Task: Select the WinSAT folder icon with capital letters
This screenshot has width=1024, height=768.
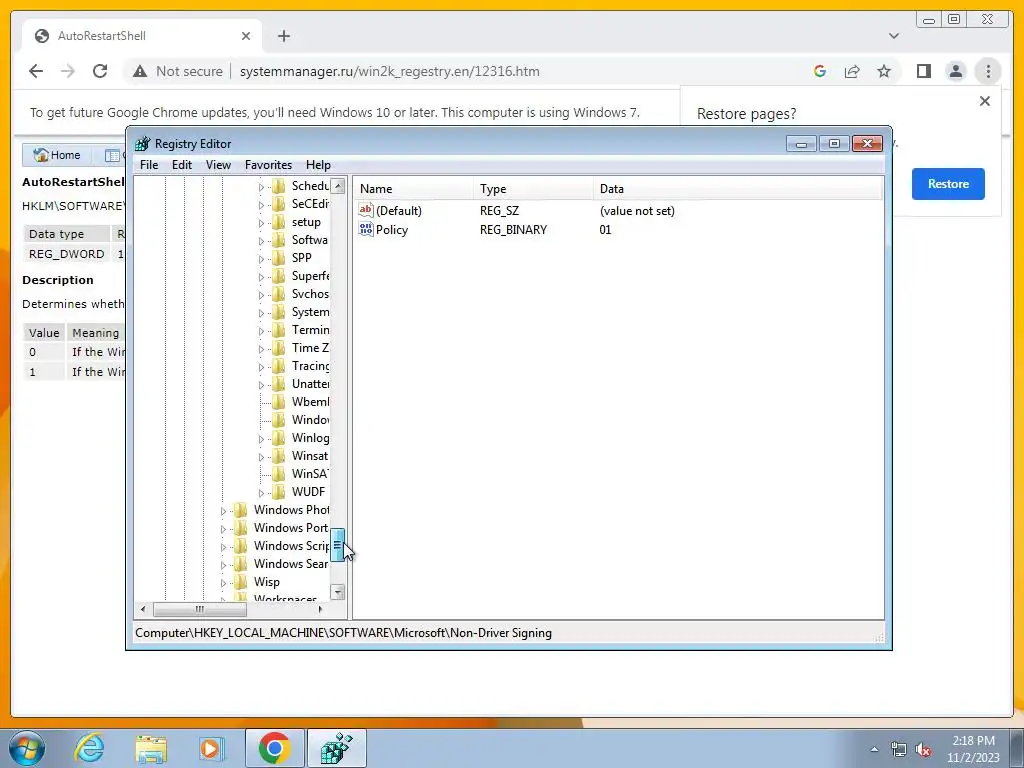Action: pos(279,473)
